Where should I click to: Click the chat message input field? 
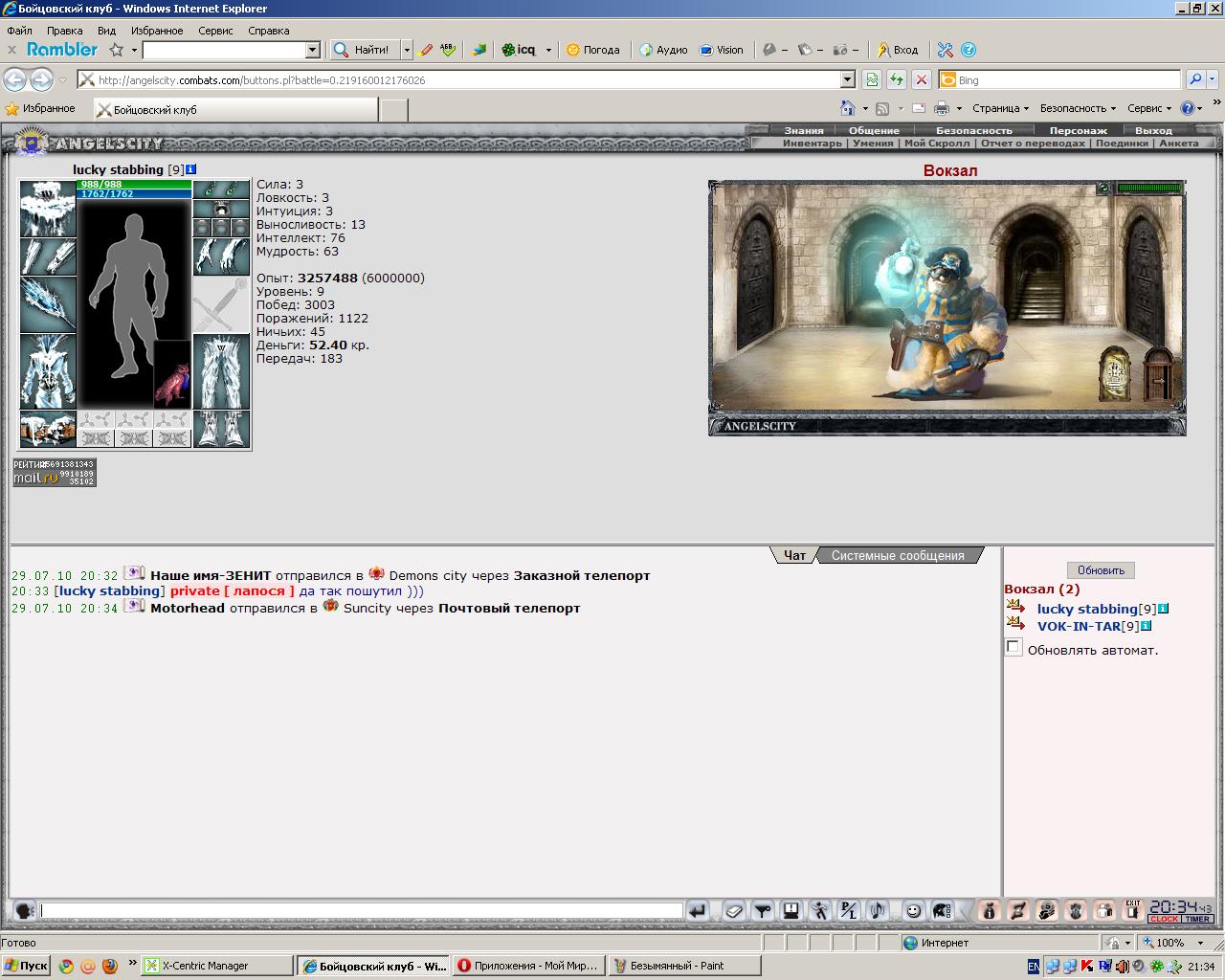[361, 911]
